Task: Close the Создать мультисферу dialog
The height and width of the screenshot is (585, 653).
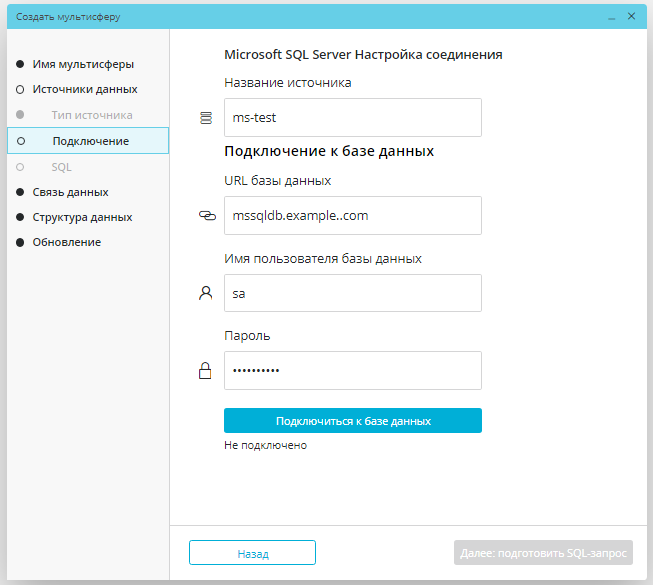Action: click(631, 16)
